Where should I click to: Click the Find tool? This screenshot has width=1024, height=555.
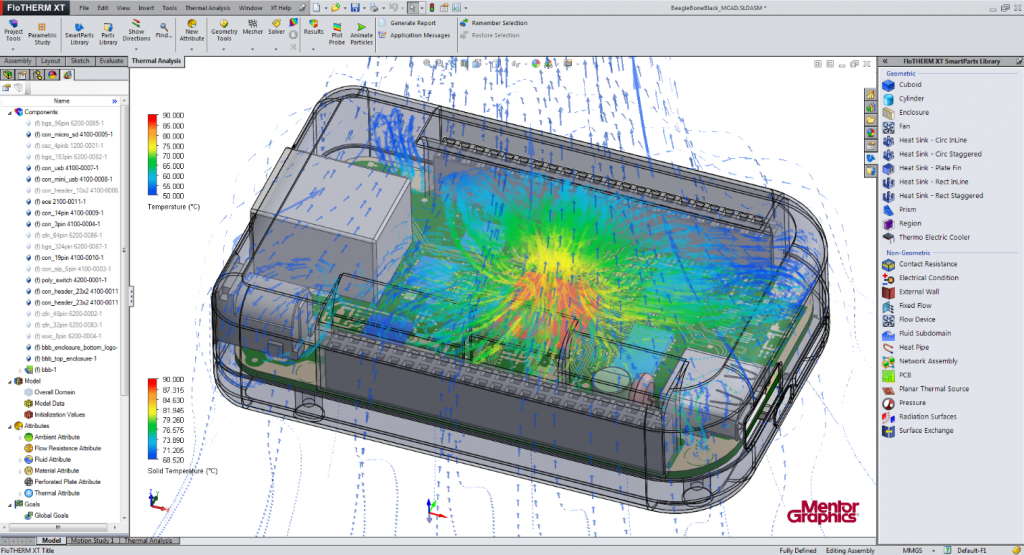point(163,30)
